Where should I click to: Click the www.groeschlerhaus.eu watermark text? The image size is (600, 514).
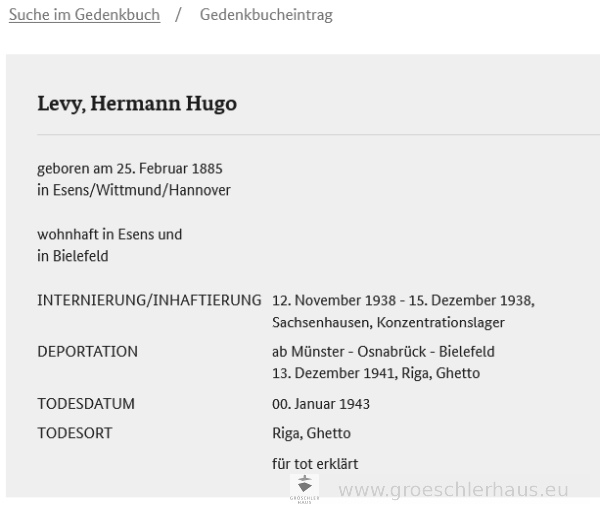(454, 490)
